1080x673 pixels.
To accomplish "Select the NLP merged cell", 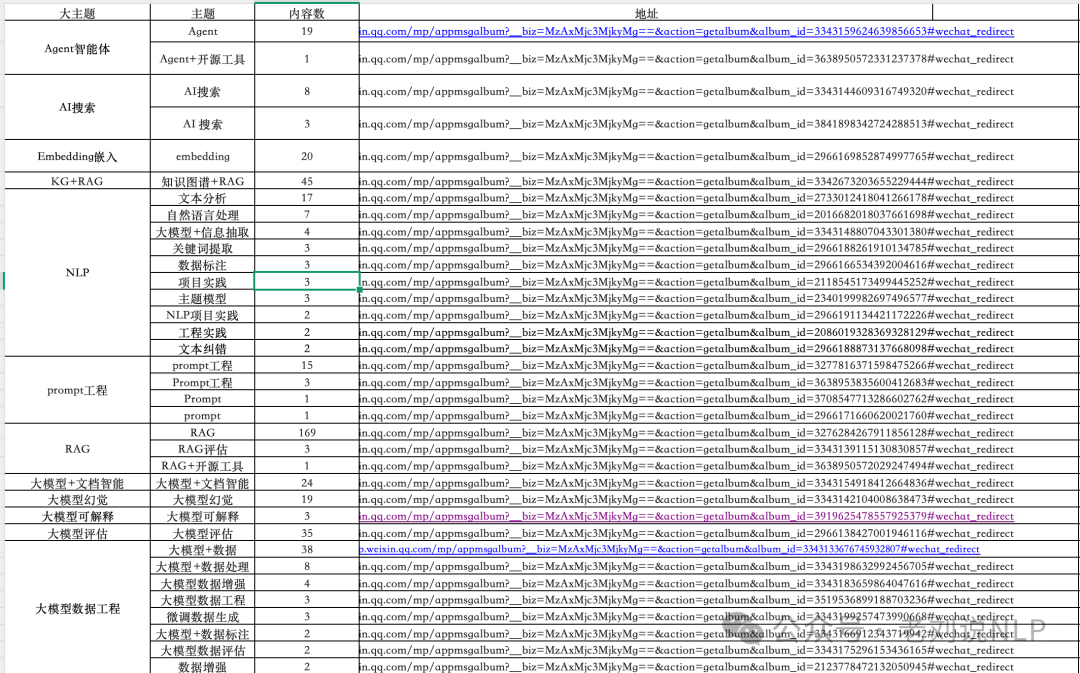I will pos(77,273).
